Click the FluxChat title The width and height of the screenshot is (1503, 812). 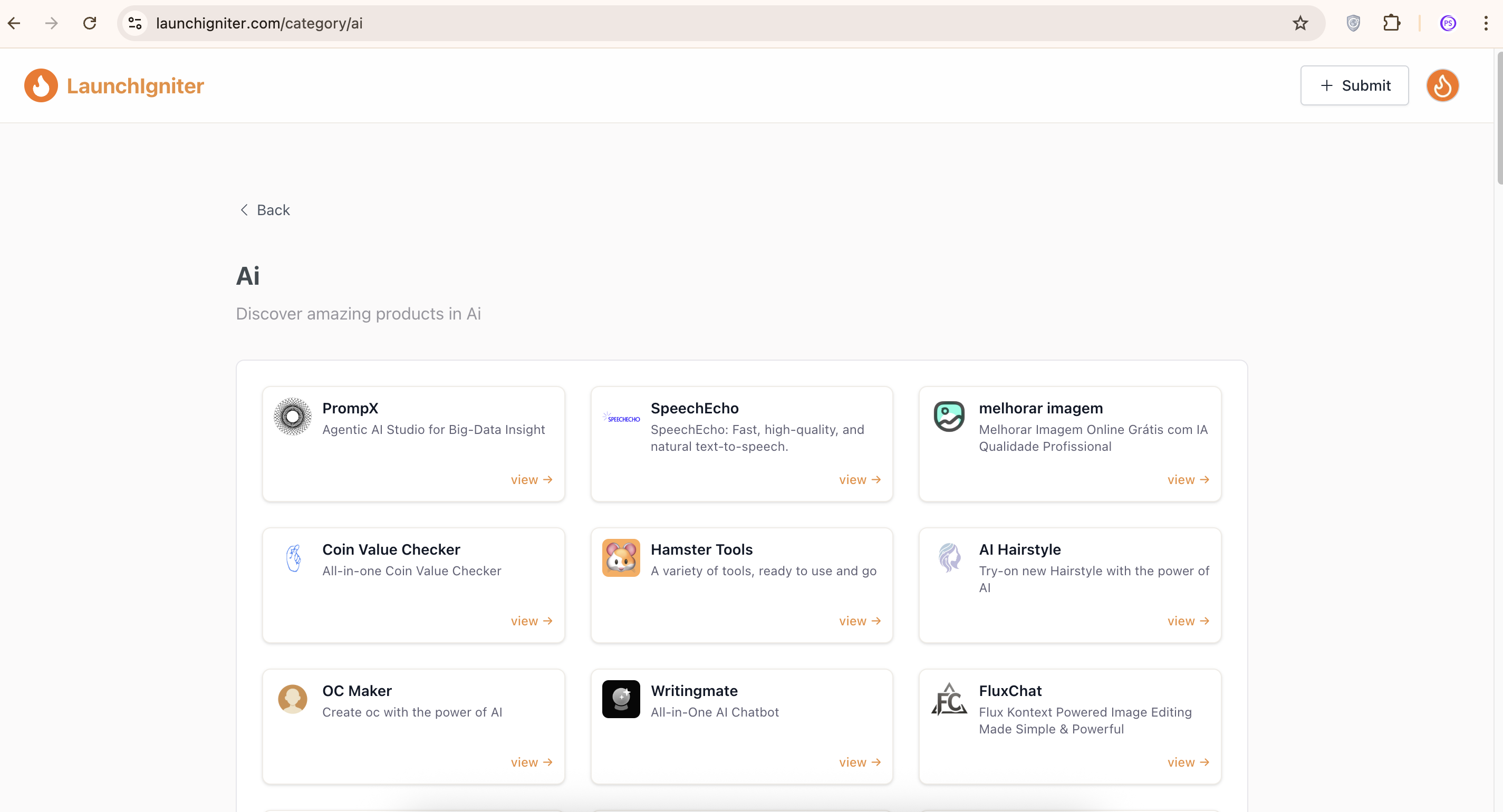1010,691
